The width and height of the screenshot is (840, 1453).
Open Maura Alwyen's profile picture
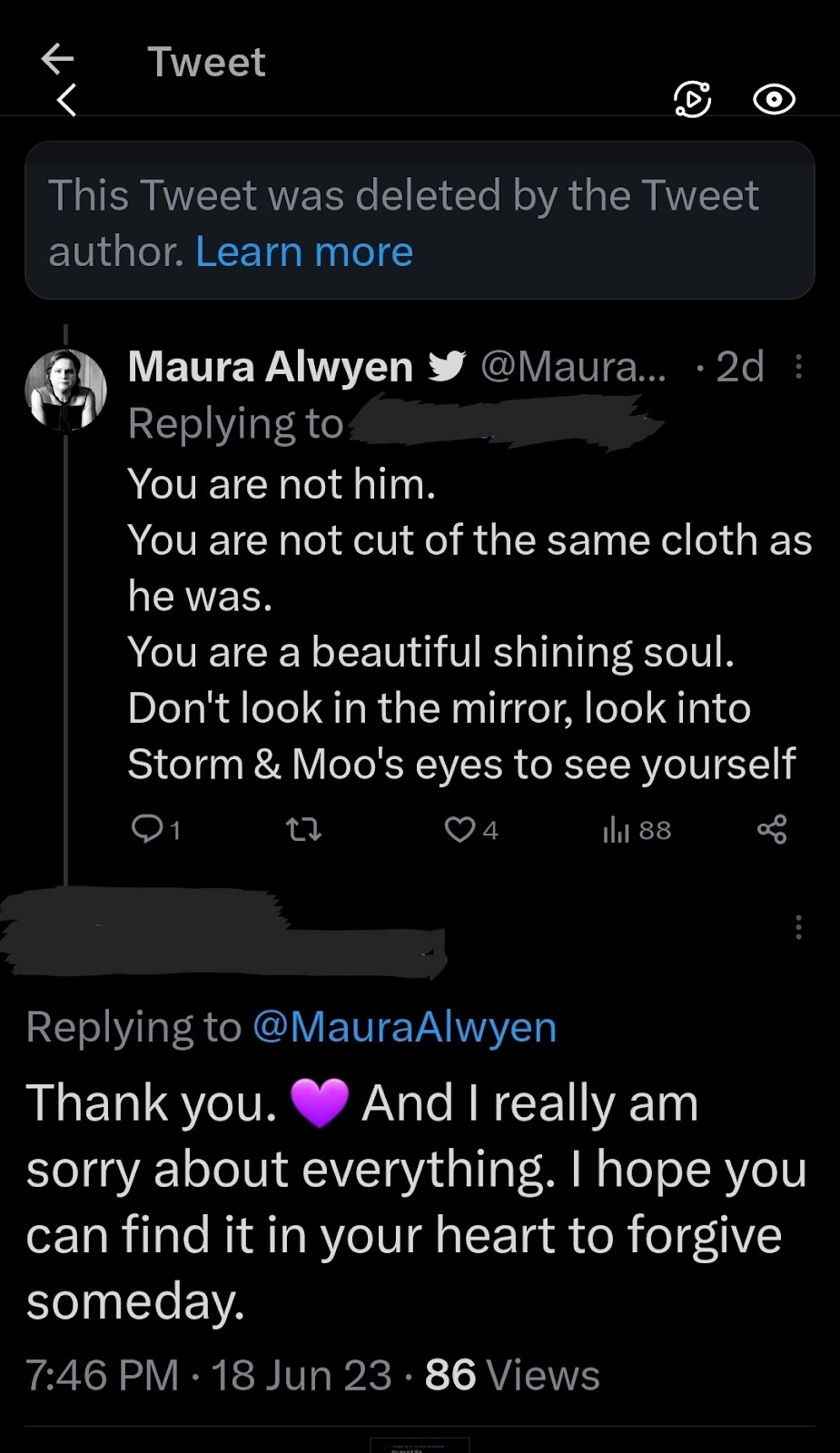(65, 390)
